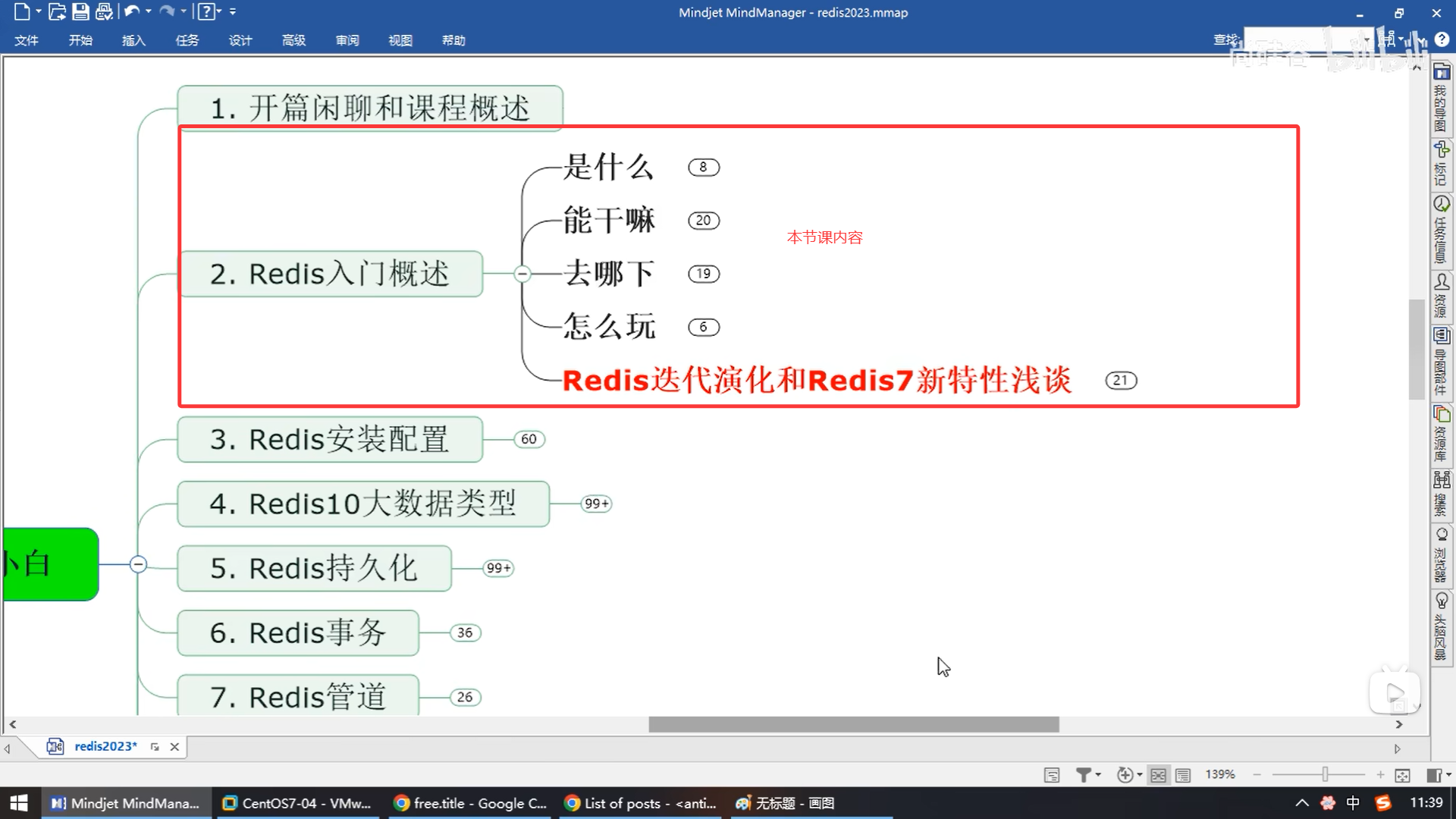Viewport: 1456px width, 819px height.
Task: Collapse the central topic branch toggle
Action: (138, 564)
